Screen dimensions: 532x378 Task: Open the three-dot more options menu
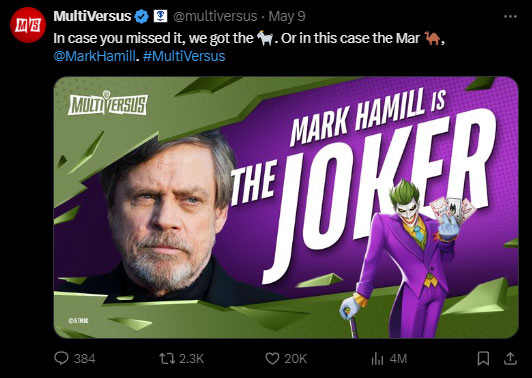click(510, 17)
